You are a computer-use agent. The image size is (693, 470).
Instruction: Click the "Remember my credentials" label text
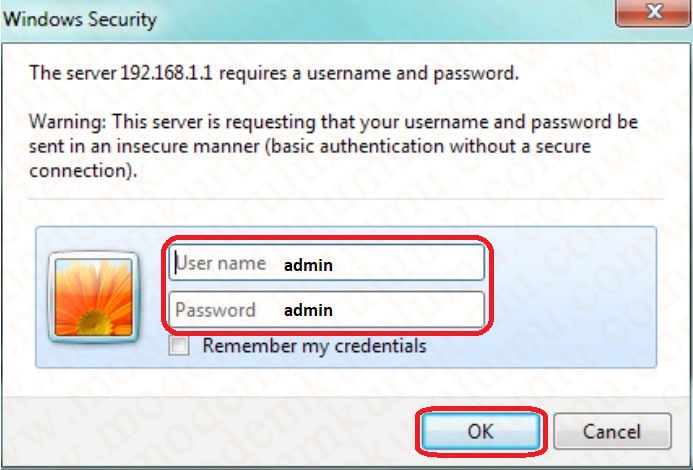[314, 346]
